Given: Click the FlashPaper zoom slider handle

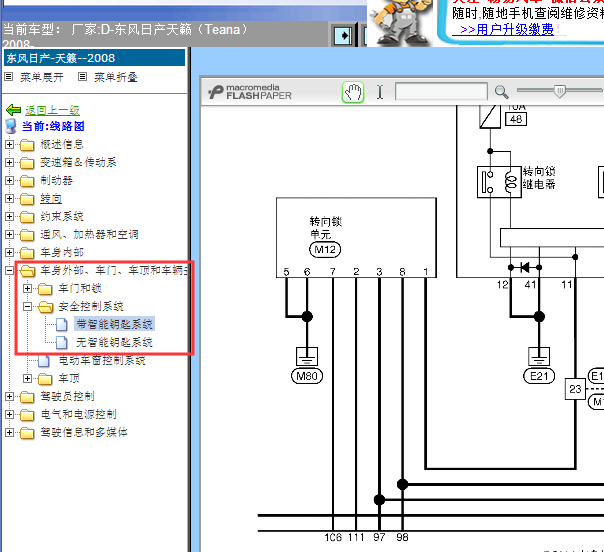Looking at the screenshot, I should point(560,91).
